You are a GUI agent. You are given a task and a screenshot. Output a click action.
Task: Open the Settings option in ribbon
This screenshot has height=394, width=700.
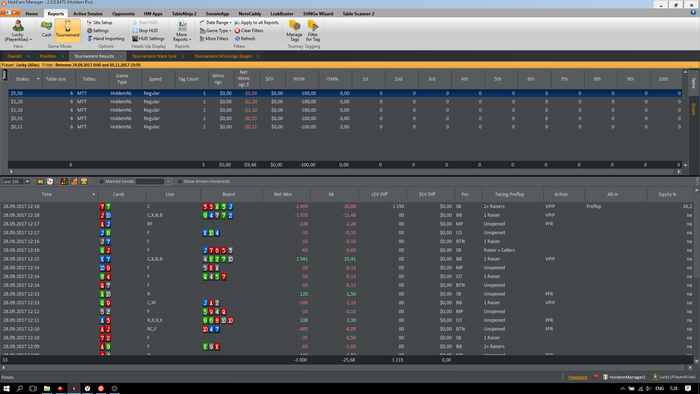click(x=98, y=30)
